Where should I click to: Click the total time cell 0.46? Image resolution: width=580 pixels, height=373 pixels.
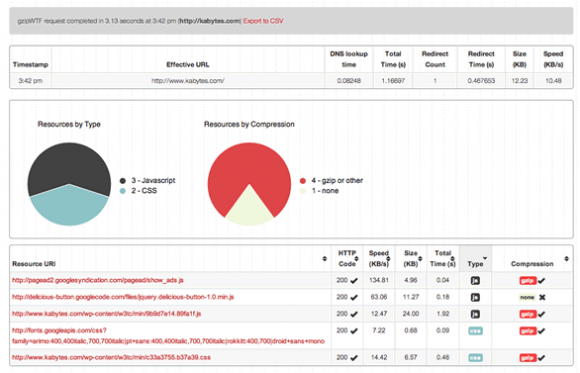(442, 357)
